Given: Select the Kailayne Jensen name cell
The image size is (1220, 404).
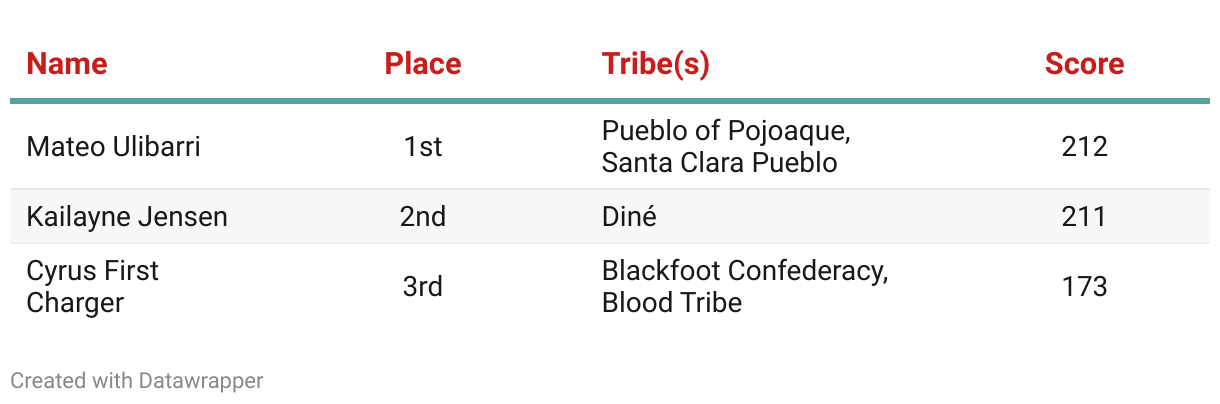Looking at the screenshot, I should point(127,217).
